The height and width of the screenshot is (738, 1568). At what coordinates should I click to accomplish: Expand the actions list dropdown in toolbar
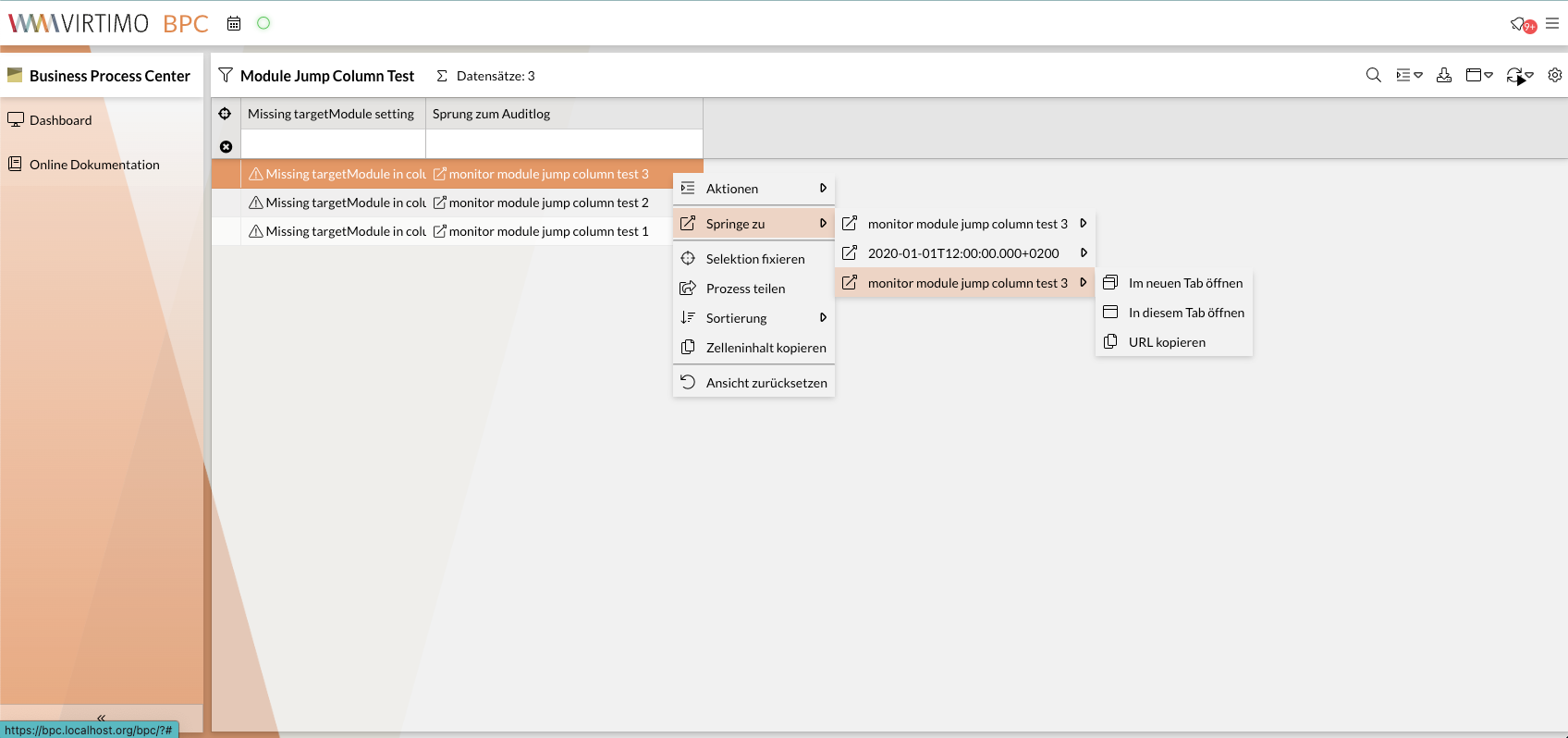click(x=1409, y=75)
